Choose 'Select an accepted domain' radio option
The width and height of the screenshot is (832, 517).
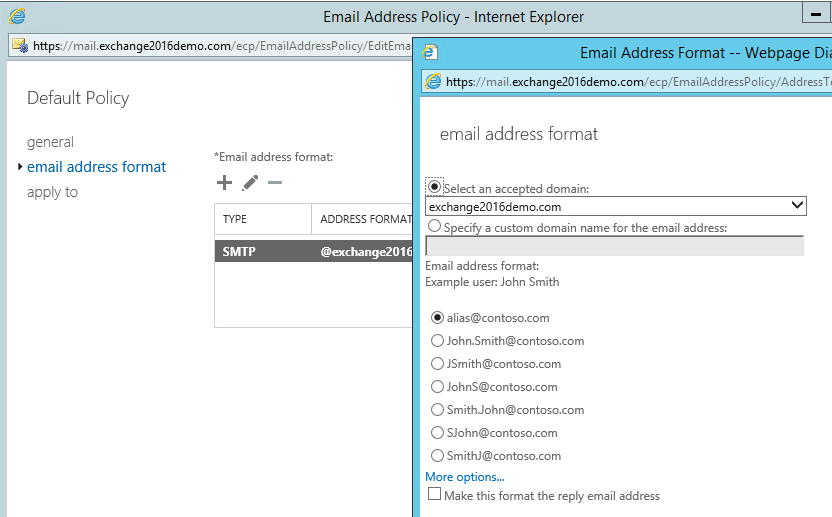pos(434,187)
